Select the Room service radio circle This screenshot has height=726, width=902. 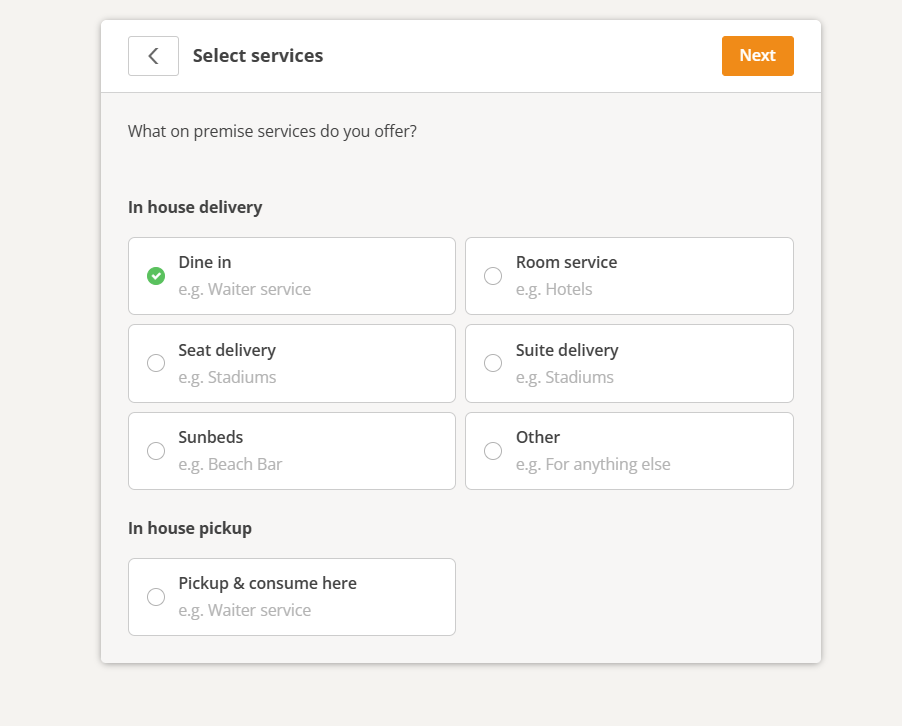(x=493, y=276)
